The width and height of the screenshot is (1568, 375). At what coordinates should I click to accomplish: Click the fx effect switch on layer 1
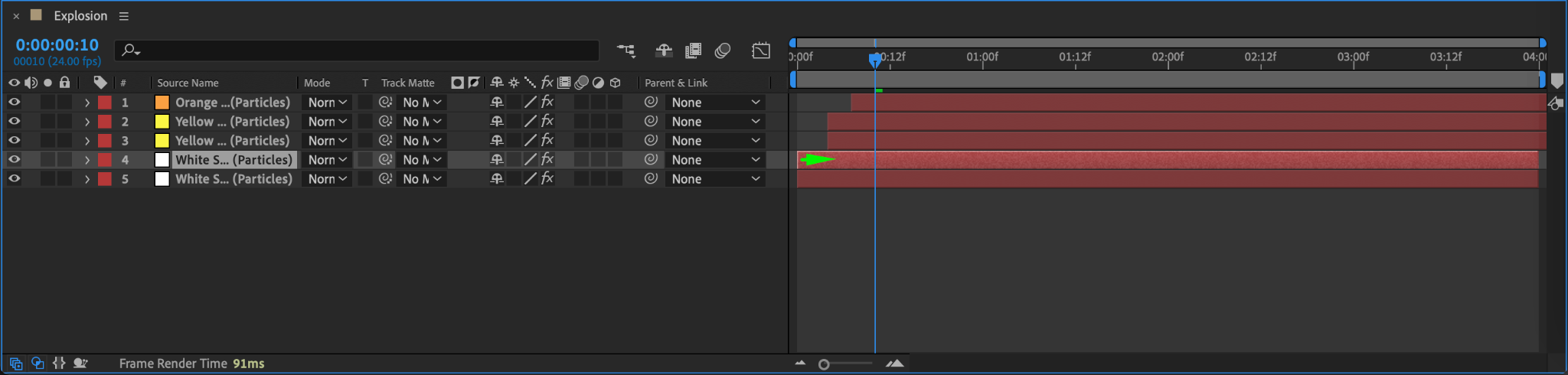point(547,102)
